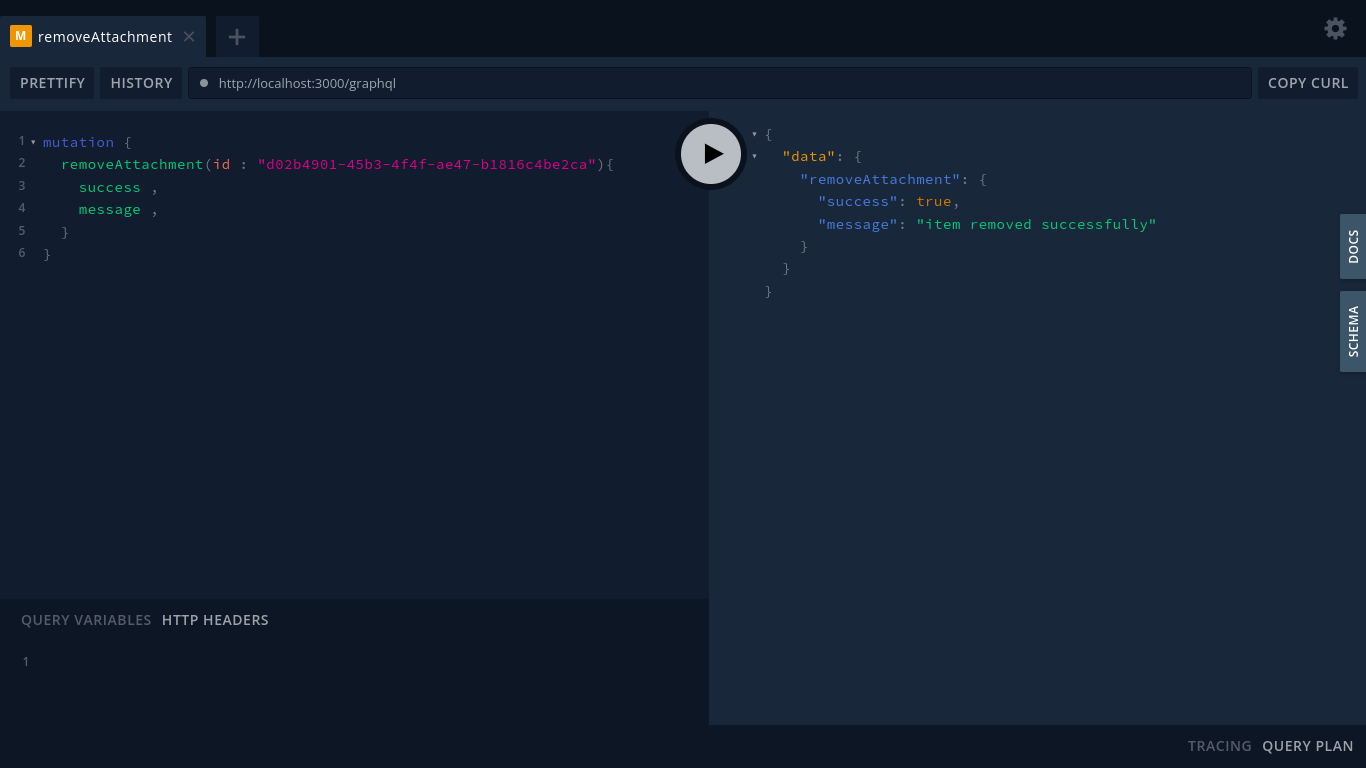Close the removeAttachment tab
The image size is (1366, 768).
[189, 36]
